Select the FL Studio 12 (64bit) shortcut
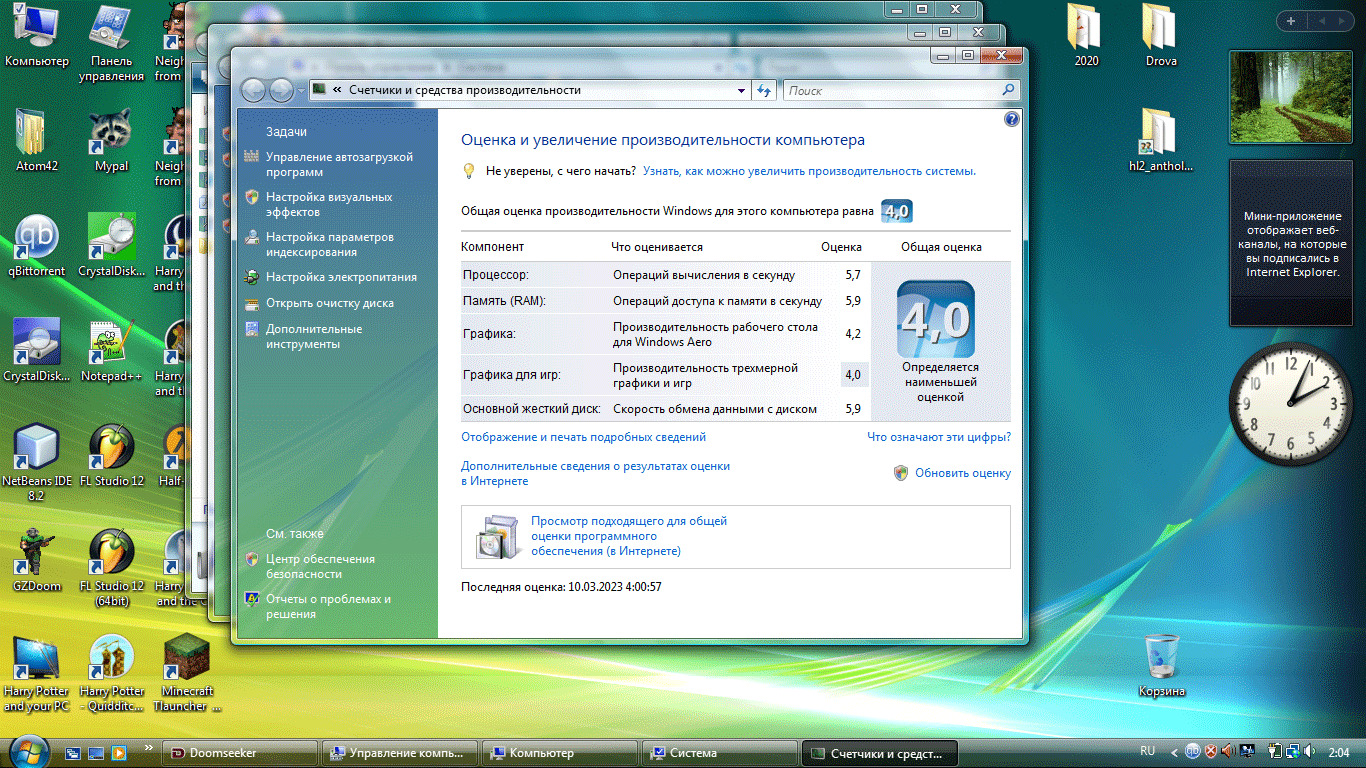 [112, 568]
